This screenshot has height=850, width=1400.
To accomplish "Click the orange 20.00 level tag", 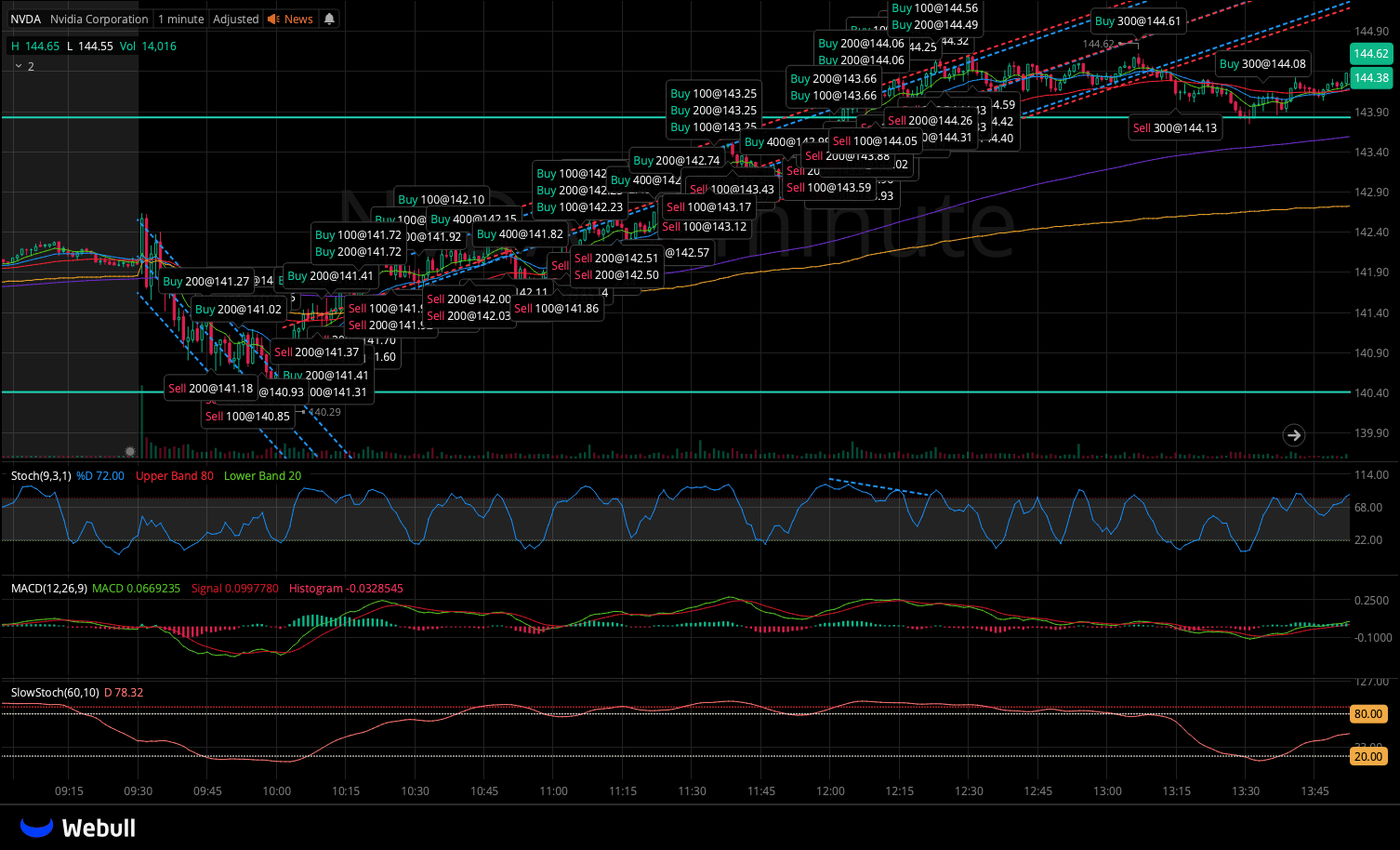I will [x=1368, y=757].
